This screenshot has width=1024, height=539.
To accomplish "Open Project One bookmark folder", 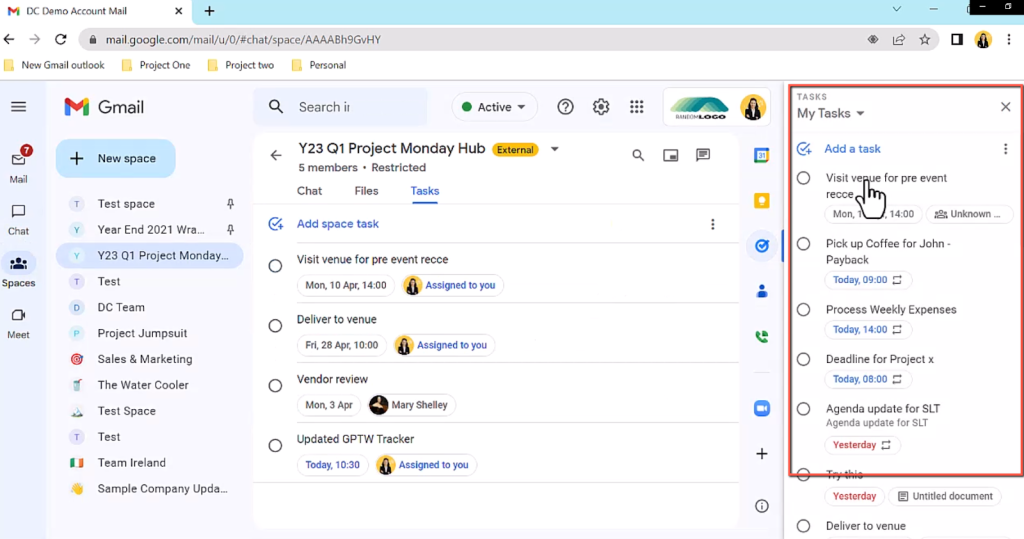I will click(156, 65).
